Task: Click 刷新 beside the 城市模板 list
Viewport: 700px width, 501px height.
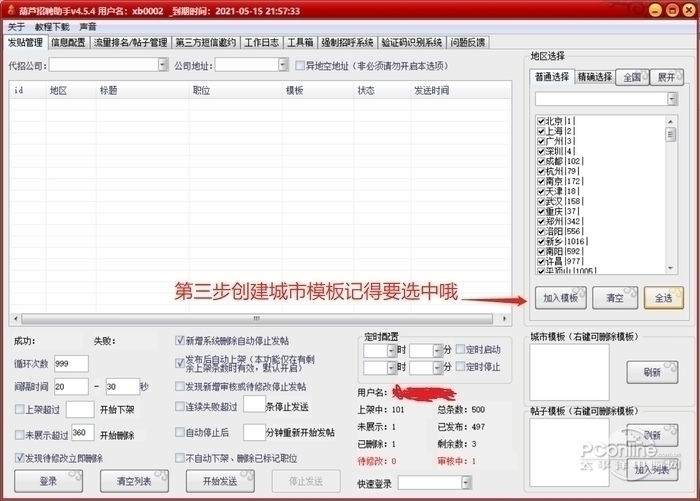Action: tap(652, 372)
